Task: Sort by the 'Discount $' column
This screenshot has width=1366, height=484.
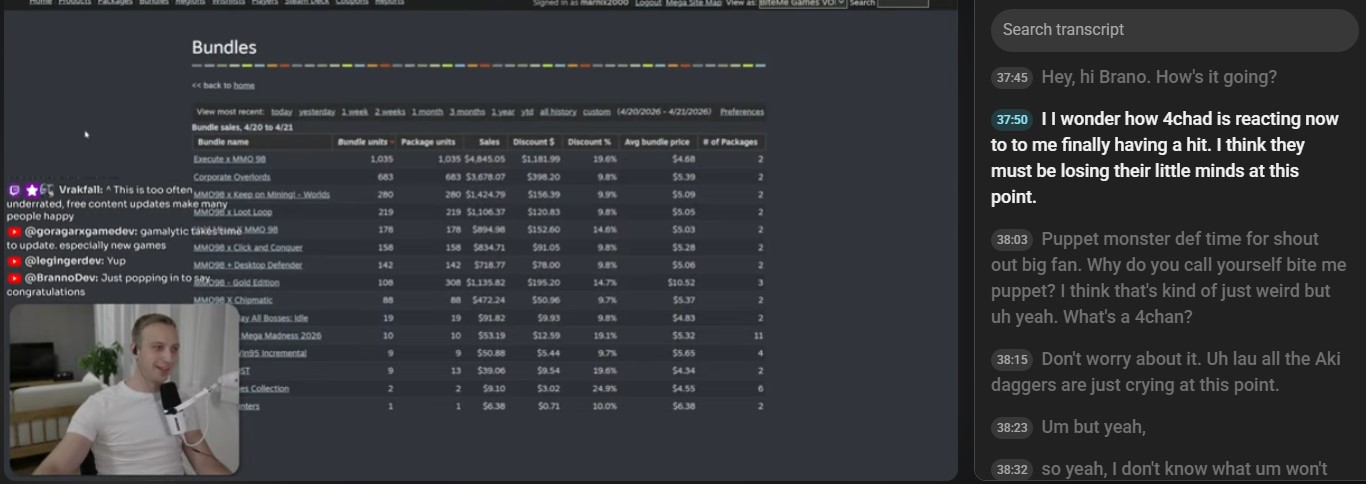Action: [x=534, y=142]
